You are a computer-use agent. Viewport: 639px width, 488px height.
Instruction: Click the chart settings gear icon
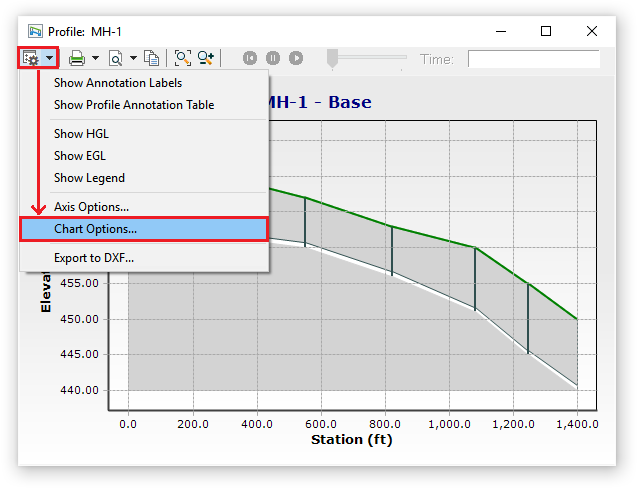click(x=30, y=59)
